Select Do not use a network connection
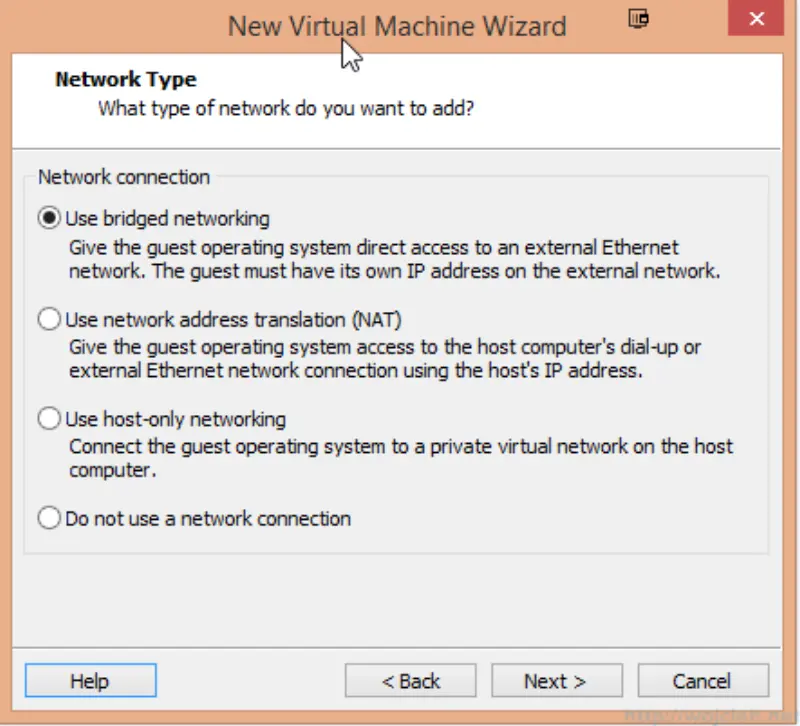This screenshot has width=800, height=726. (x=48, y=518)
